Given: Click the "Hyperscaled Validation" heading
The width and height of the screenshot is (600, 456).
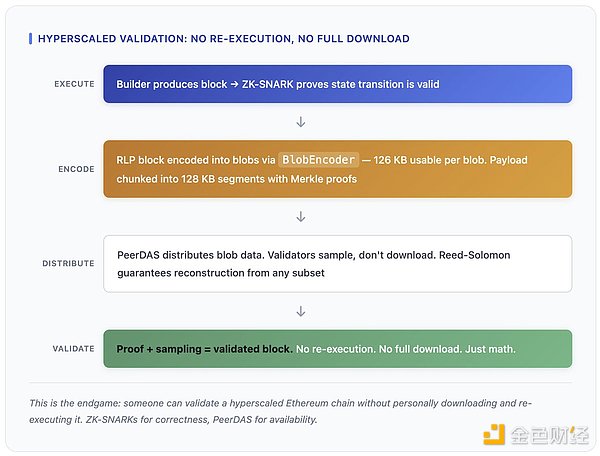Looking at the screenshot, I should (x=223, y=39).
